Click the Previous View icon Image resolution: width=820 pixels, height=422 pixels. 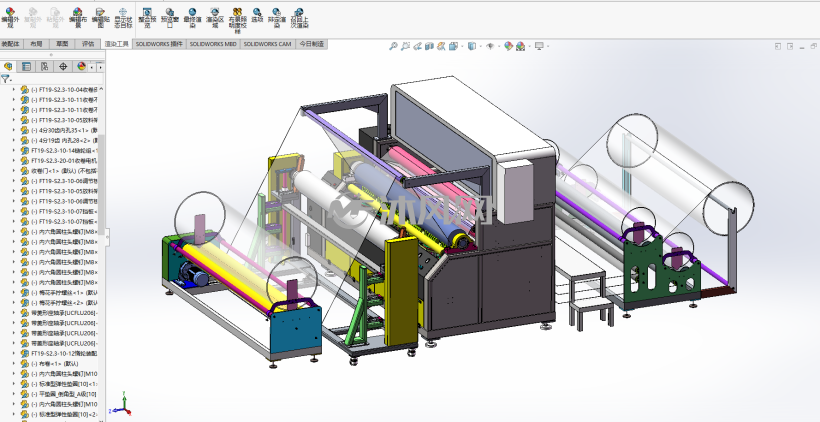click(x=417, y=46)
